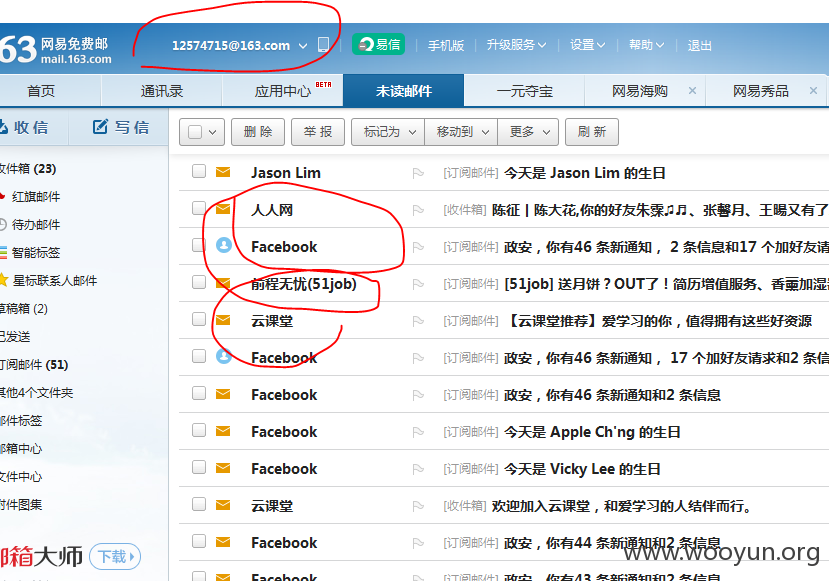829x581 pixels.
Task: Check the 欢迎加入云课堂 email checkbox
Action: [x=199, y=504]
